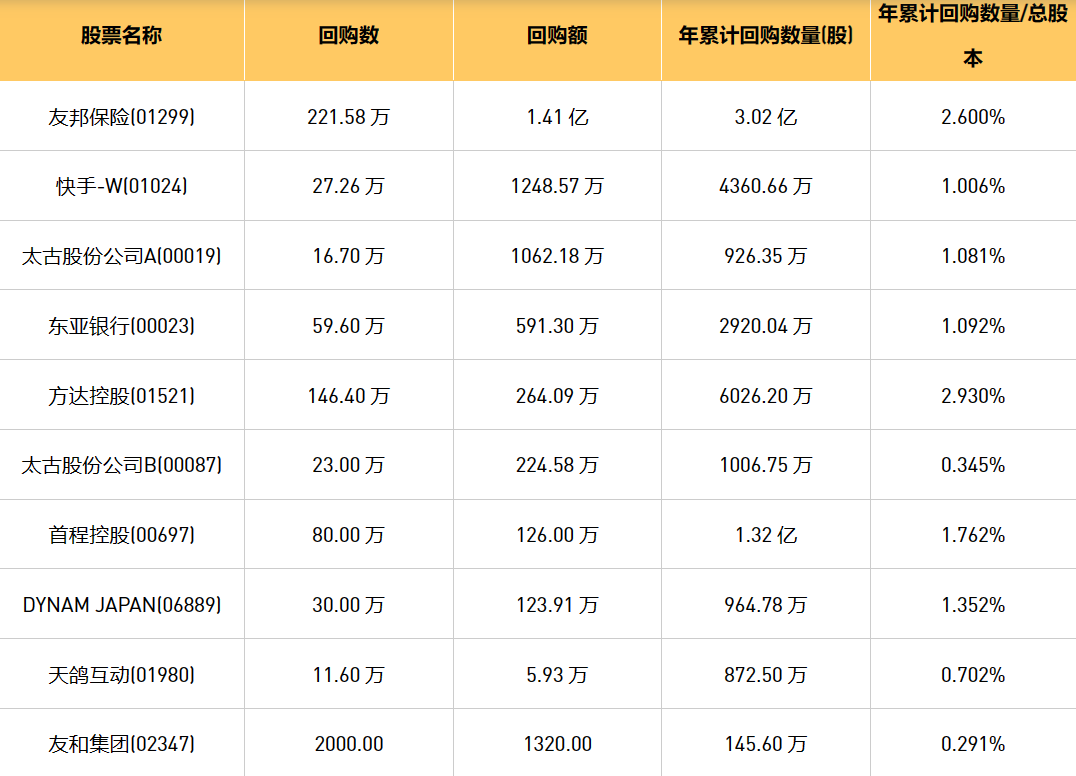Open the 快手-W(01024) stock entry
1076x776 pixels.
[121, 186]
